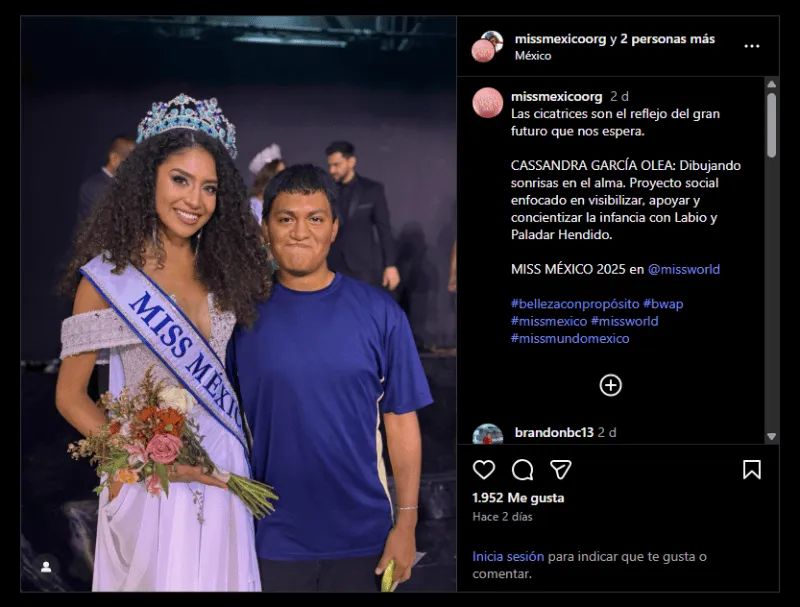This screenshot has width=800, height=607.
Task: Open the #bwap hashtag
Action: click(663, 303)
